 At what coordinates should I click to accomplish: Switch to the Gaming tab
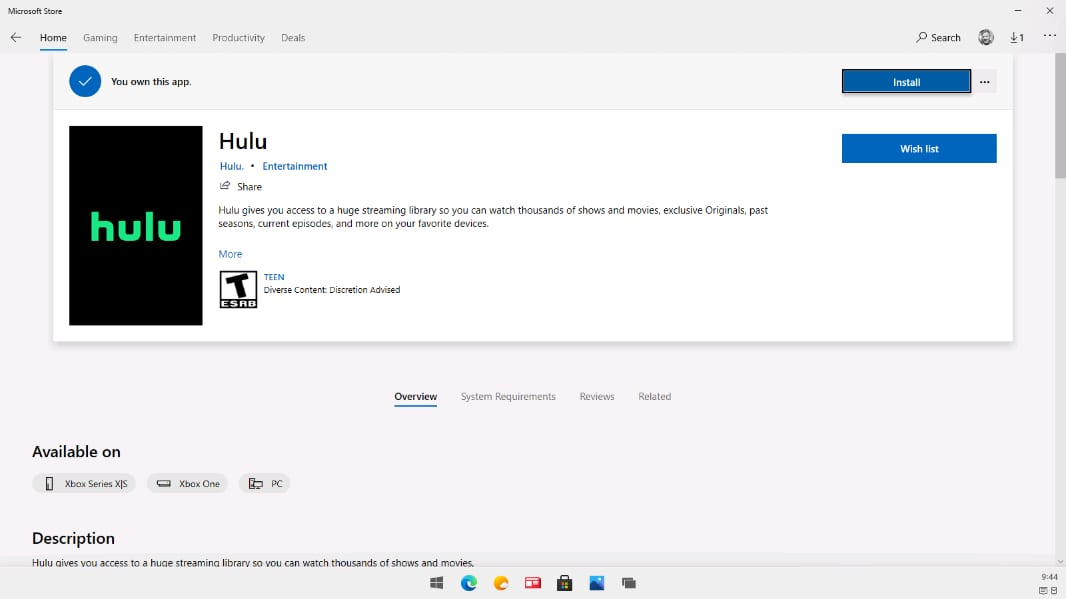[100, 38]
